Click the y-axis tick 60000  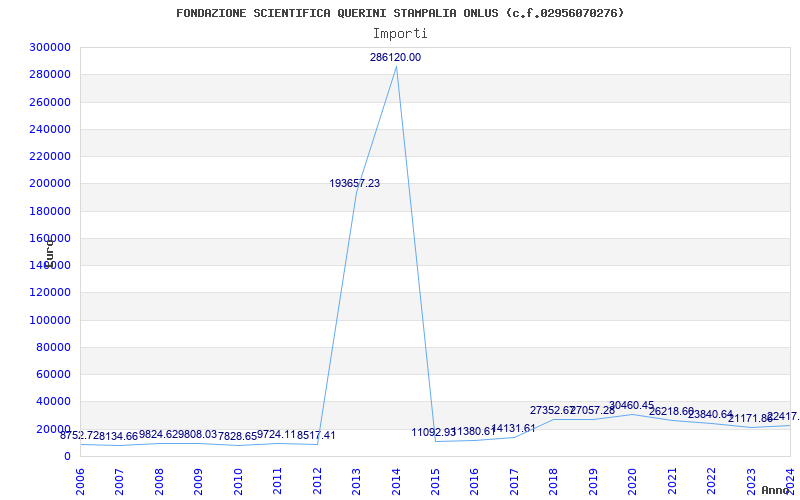click(x=53, y=374)
